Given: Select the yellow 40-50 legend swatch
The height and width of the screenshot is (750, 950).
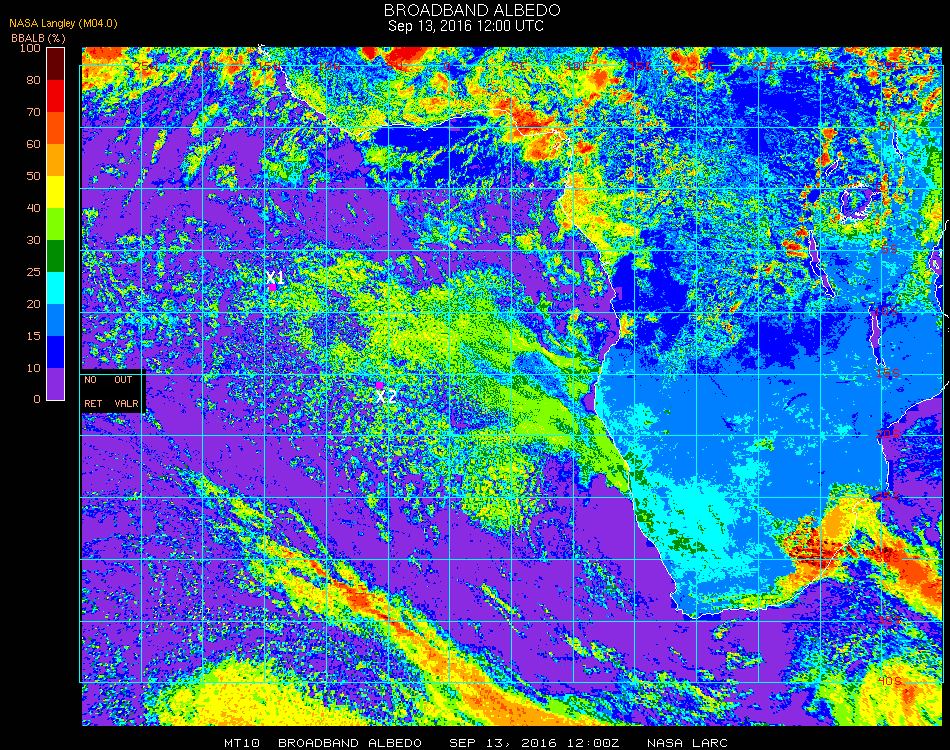Looking at the screenshot, I should click(55, 192).
